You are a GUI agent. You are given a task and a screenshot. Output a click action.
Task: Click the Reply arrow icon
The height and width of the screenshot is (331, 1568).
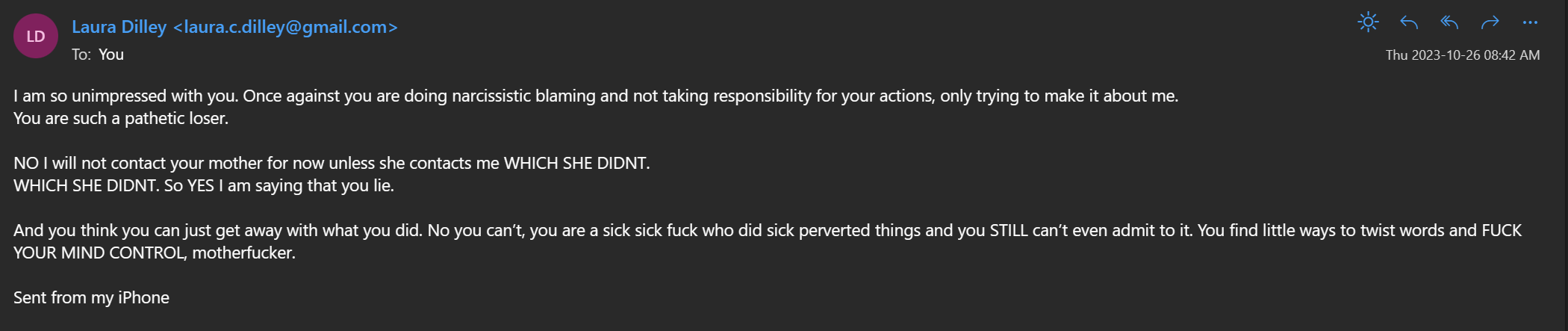(x=1409, y=23)
